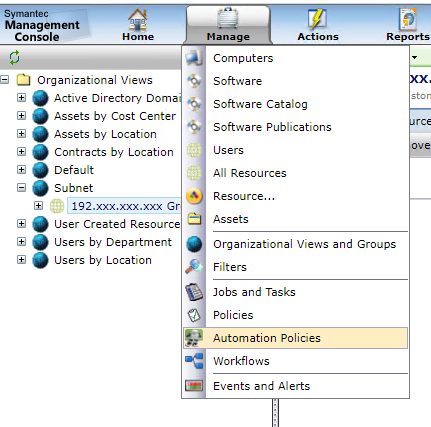
Task: Click the globe icon beside Subnet
Action: pos(40,188)
